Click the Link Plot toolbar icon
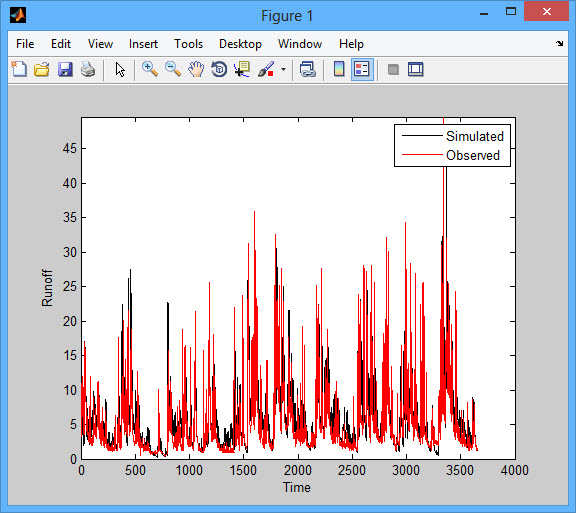 click(x=307, y=69)
